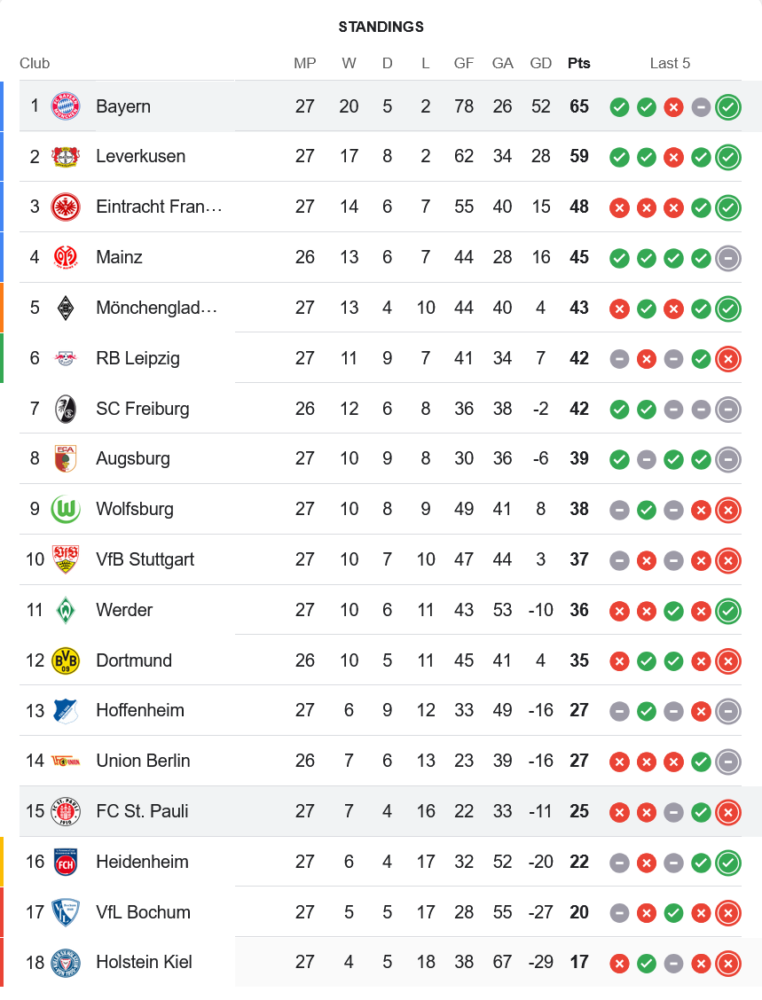
Task: Click Bayern's most recent win indicator
Action: point(728,106)
